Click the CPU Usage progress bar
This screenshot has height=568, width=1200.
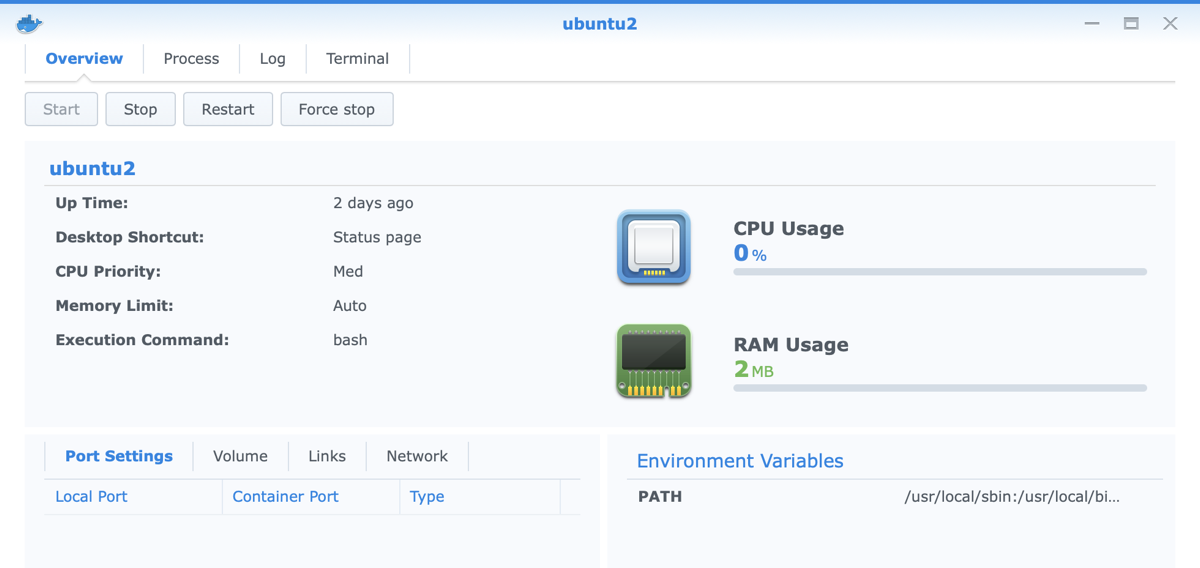tap(940, 272)
